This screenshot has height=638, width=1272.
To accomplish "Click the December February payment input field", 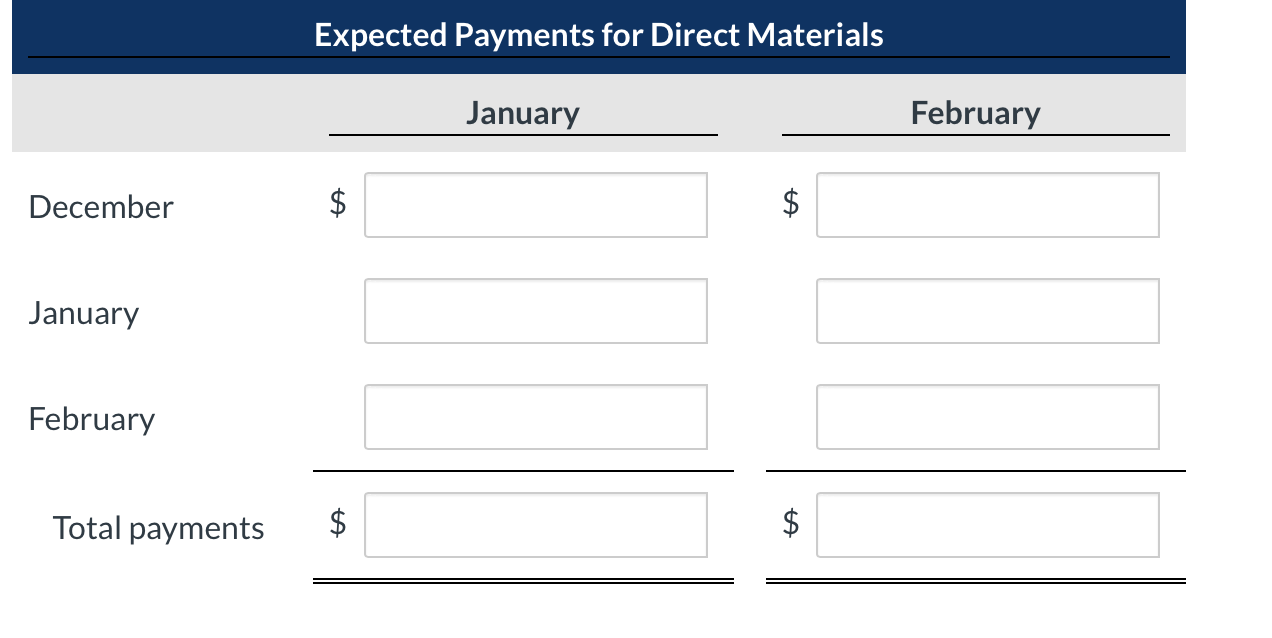I will click(x=987, y=205).
